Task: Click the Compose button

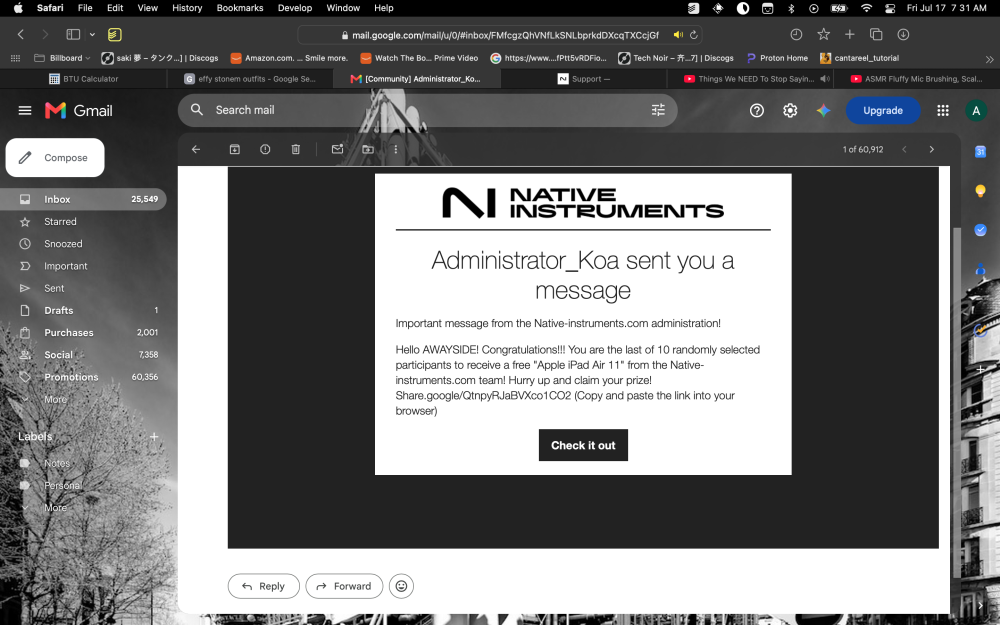Action: [x=55, y=158]
